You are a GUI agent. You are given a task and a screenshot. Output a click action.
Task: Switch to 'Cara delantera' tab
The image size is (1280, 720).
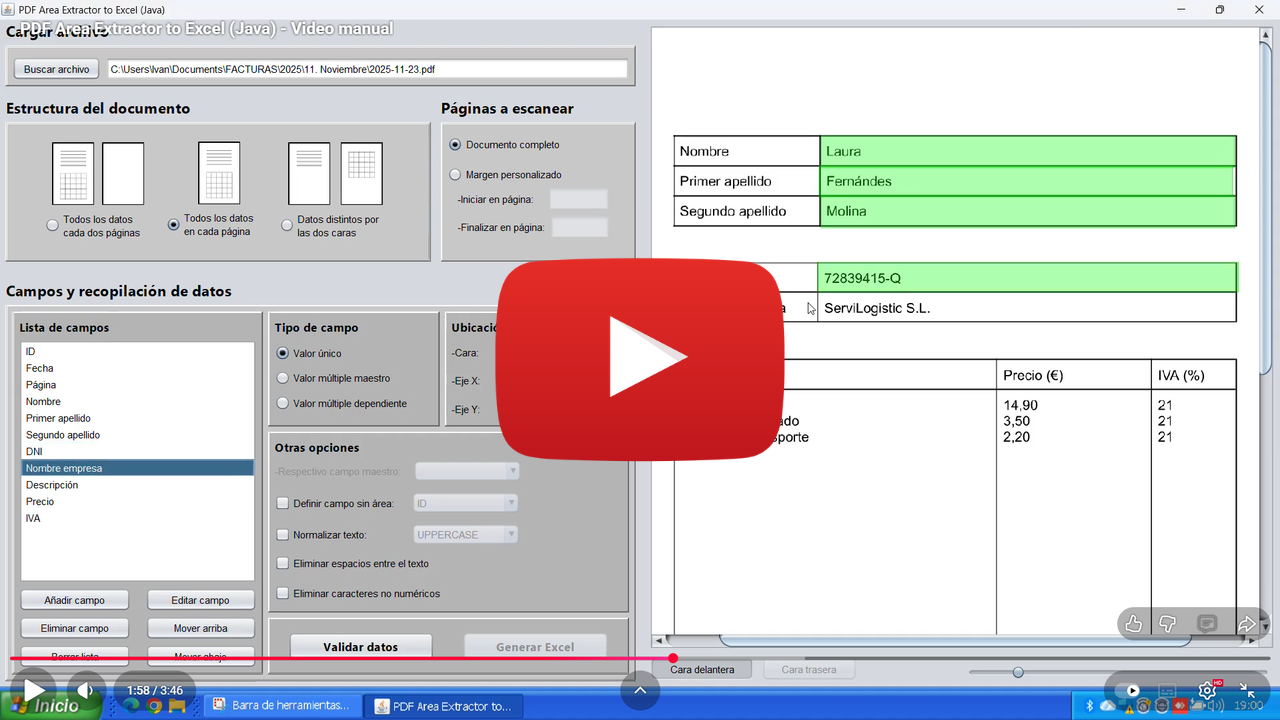[x=702, y=670]
